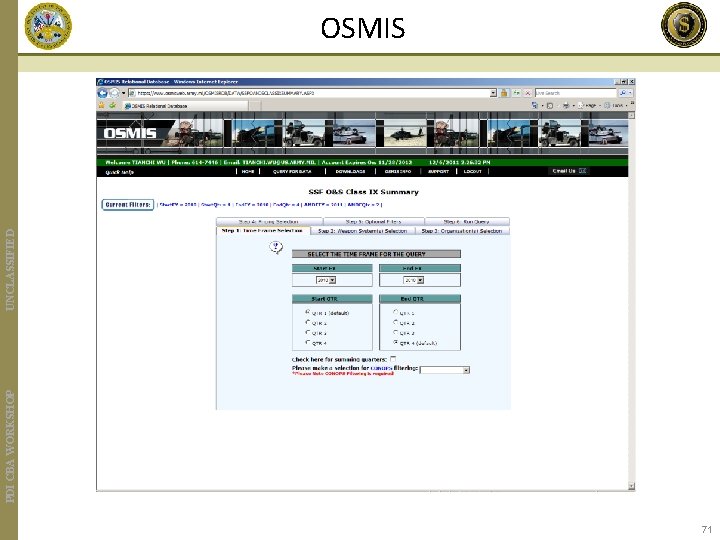Open OSMIS INFO in the navigation bar

(398, 171)
